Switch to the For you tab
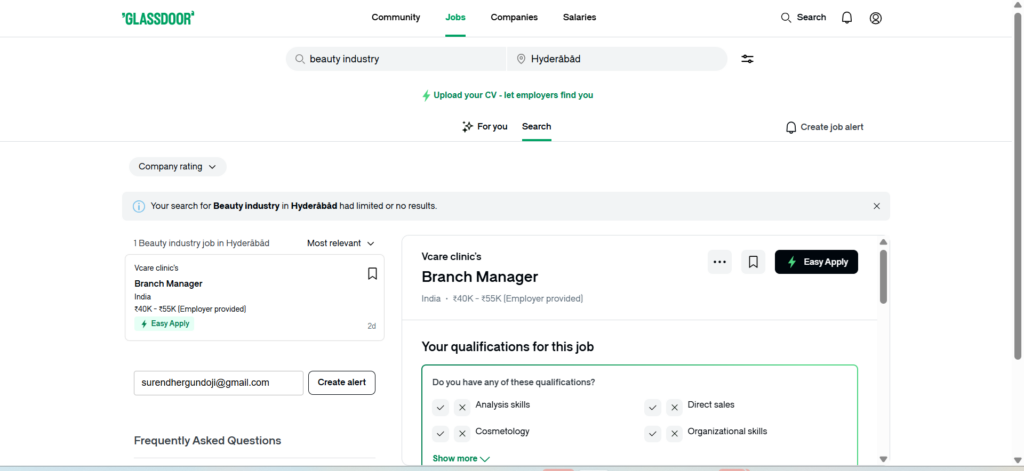The height and width of the screenshot is (471, 1024). coord(484,127)
